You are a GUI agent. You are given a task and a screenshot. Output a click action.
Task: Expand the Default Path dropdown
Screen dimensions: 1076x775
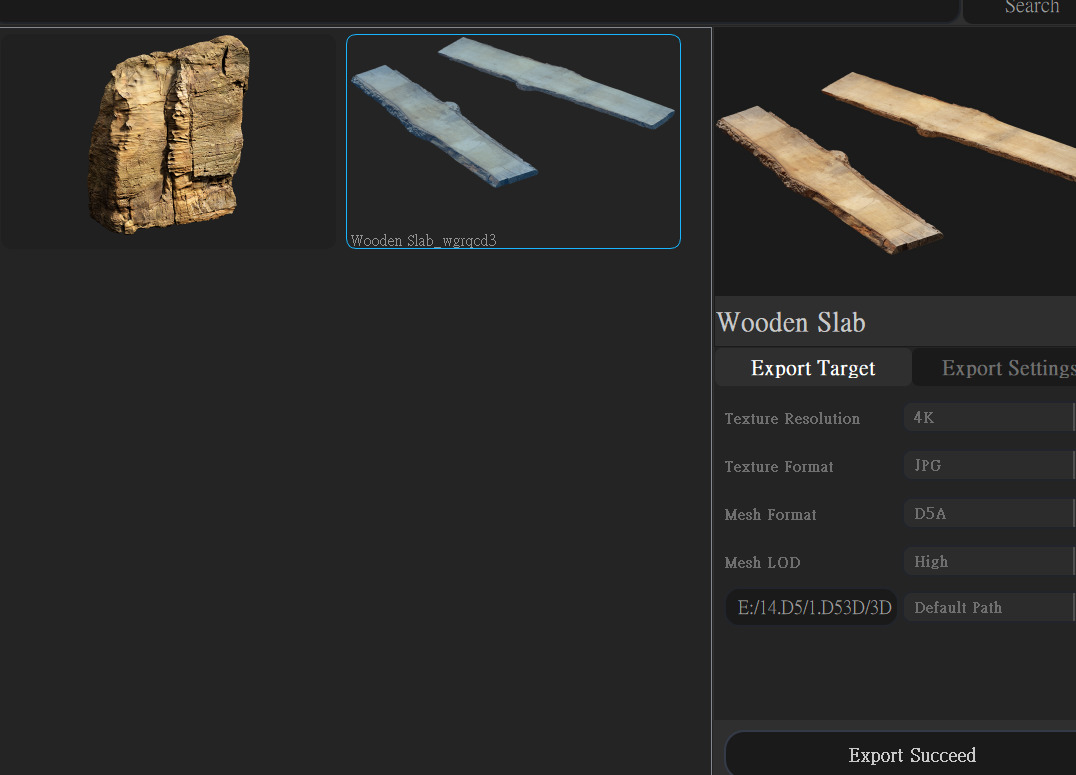point(990,608)
